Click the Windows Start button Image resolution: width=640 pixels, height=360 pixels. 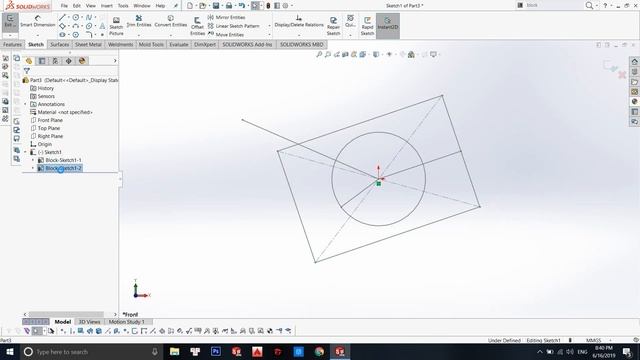click(10, 351)
